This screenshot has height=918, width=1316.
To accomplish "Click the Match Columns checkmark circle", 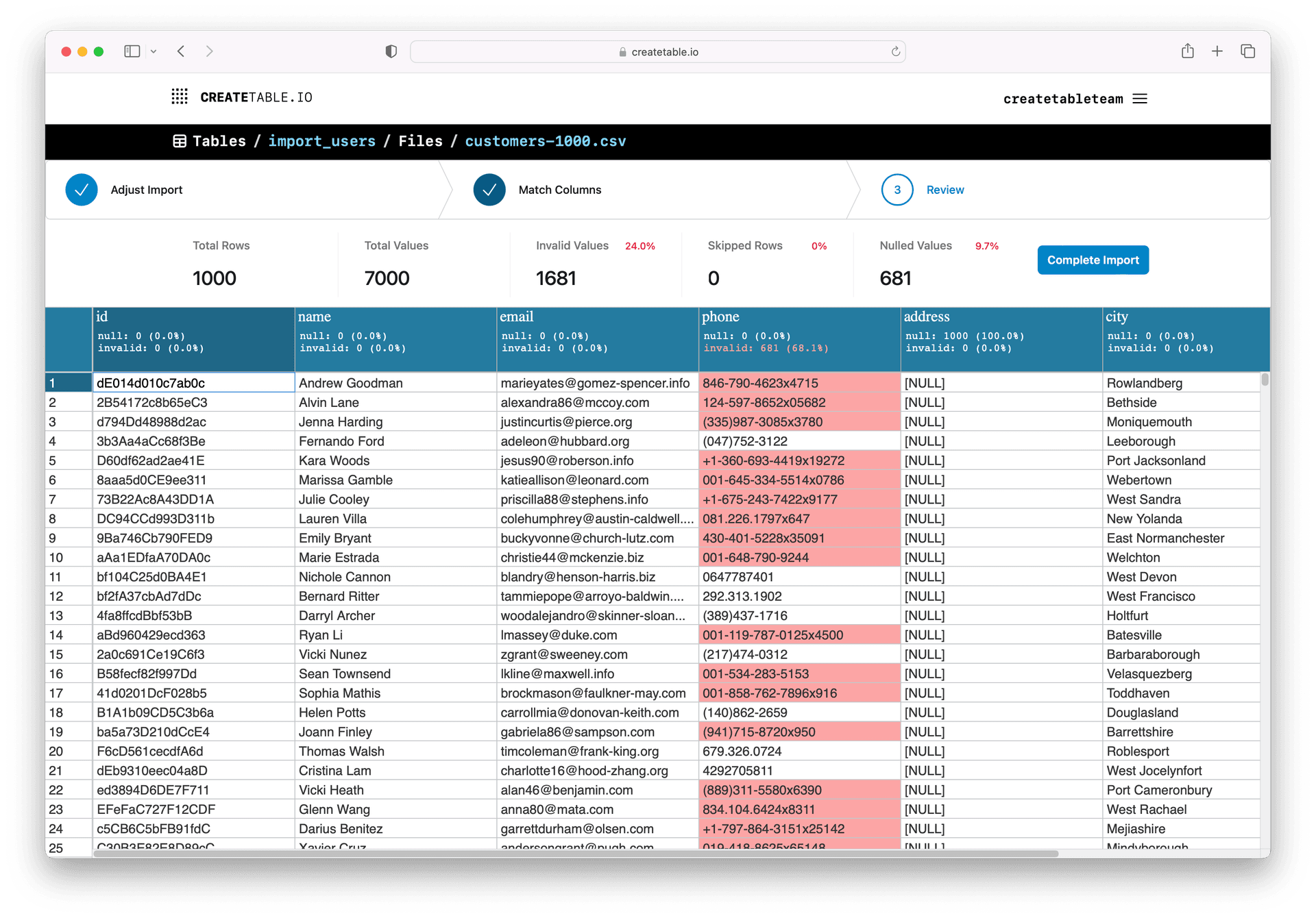I will click(x=489, y=190).
